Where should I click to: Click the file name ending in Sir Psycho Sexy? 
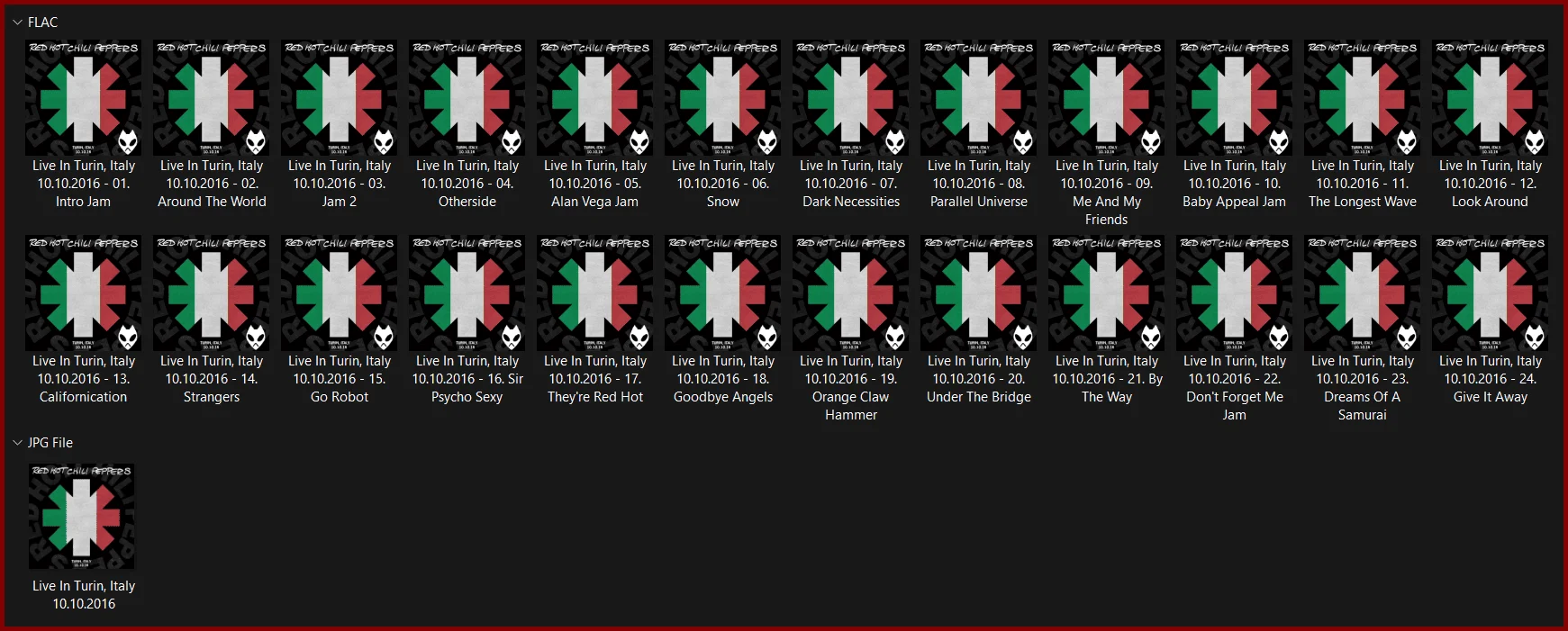pyautogui.click(x=467, y=379)
